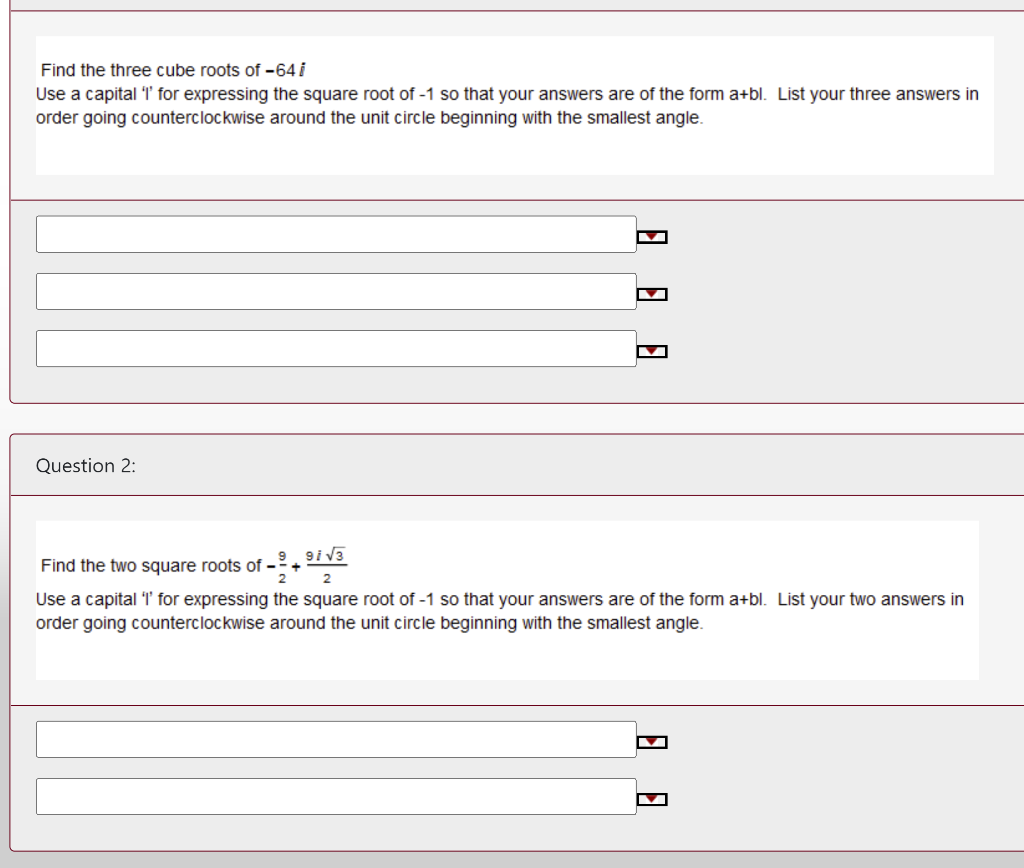Image resolution: width=1024 pixels, height=868 pixels.
Task: Select the third cube root answer box
Action: coord(336,348)
